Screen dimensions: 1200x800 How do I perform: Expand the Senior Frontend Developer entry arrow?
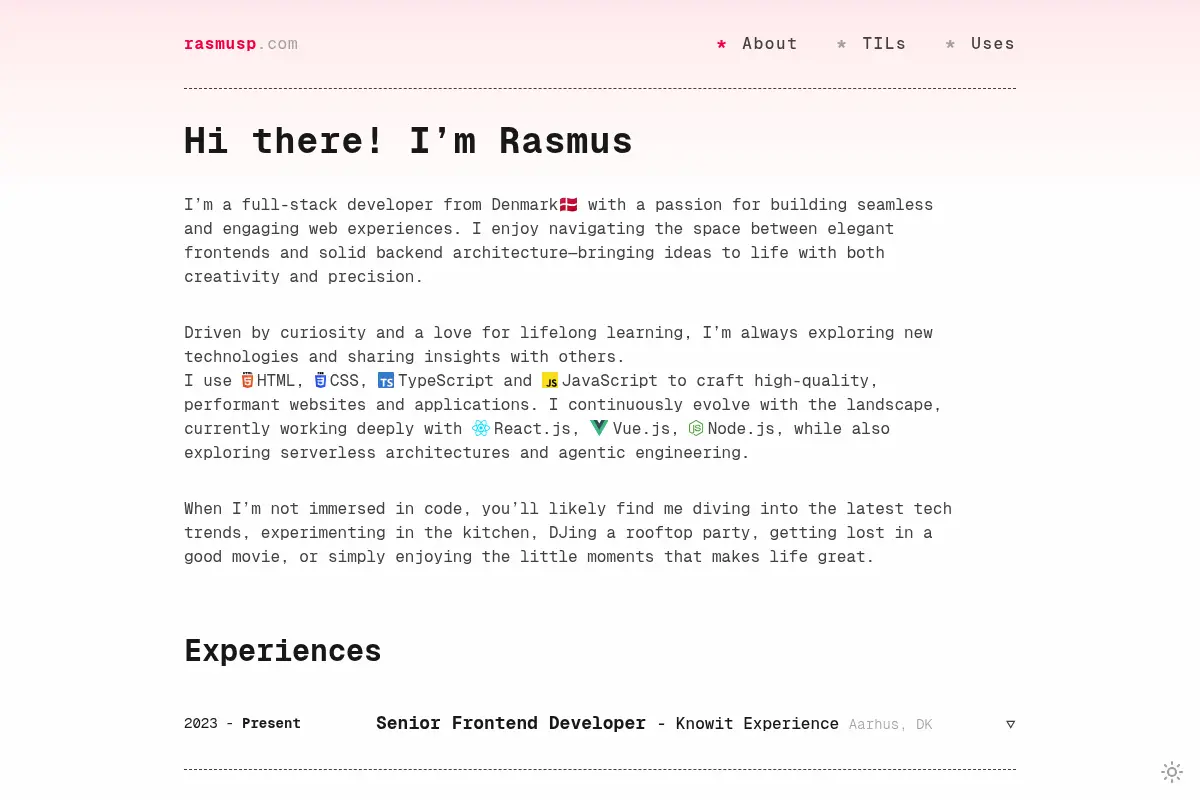(x=1010, y=724)
